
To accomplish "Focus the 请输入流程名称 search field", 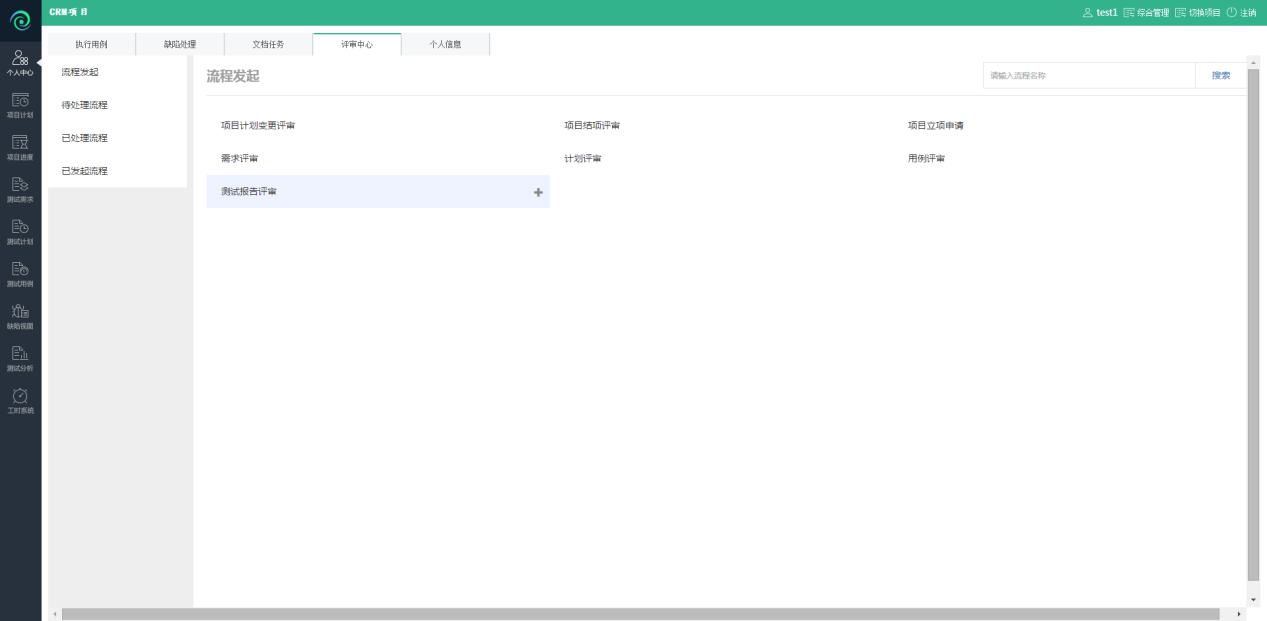I will pos(1088,76).
